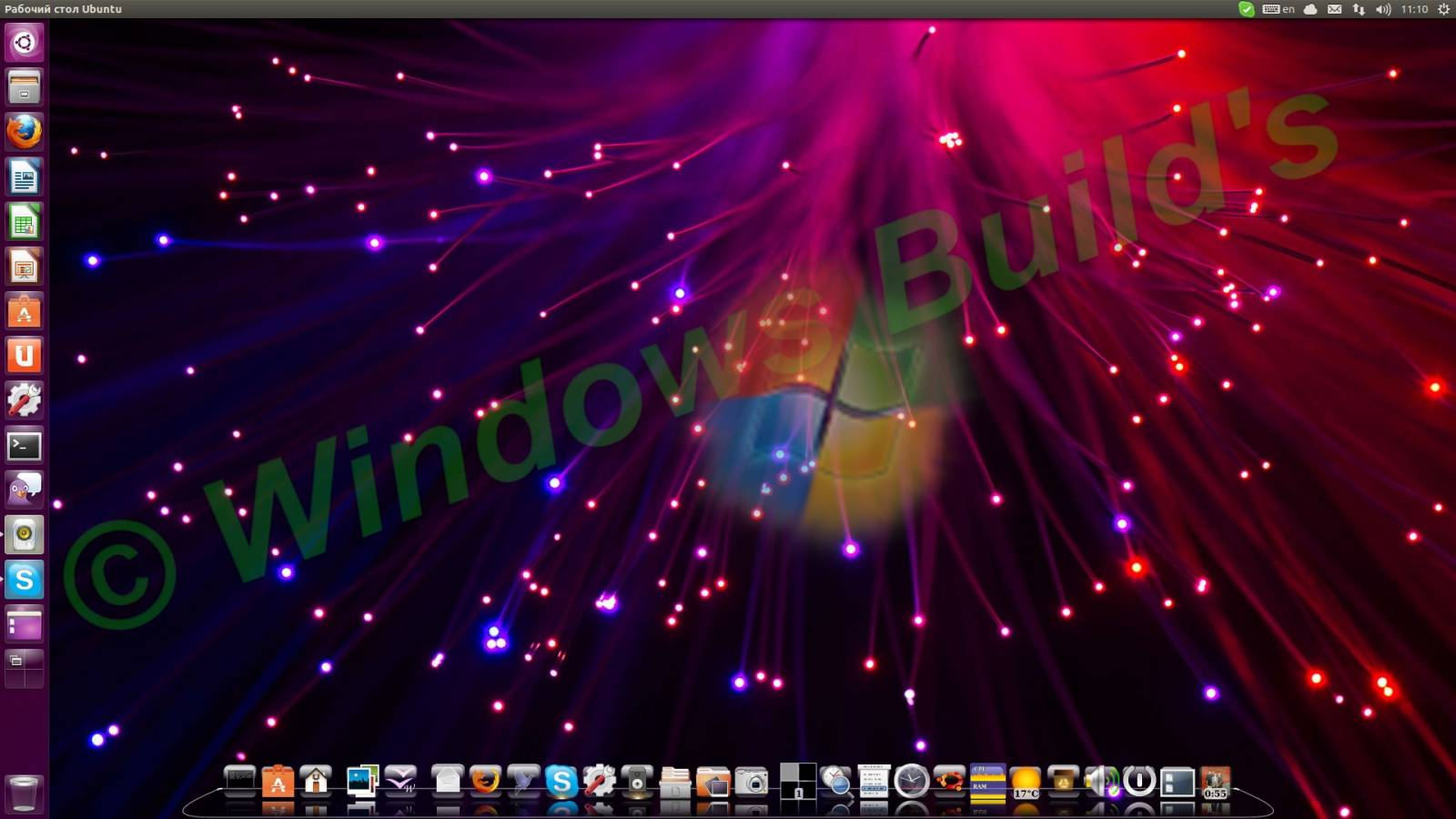
Task: Open LibreOffice Writer in the launcher
Action: pyautogui.click(x=25, y=177)
